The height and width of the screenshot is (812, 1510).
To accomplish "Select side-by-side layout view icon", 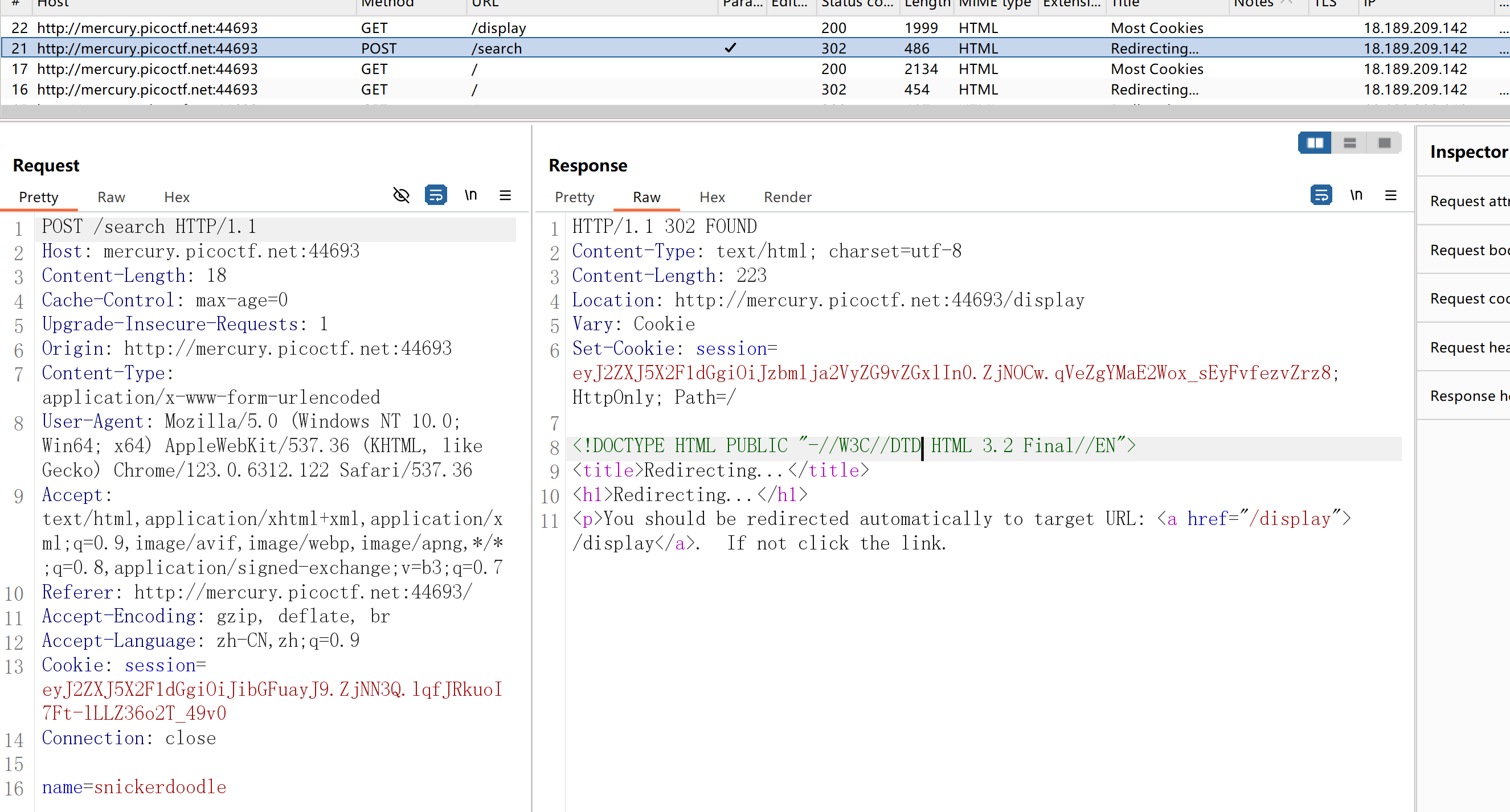I will click(x=1315, y=143).
